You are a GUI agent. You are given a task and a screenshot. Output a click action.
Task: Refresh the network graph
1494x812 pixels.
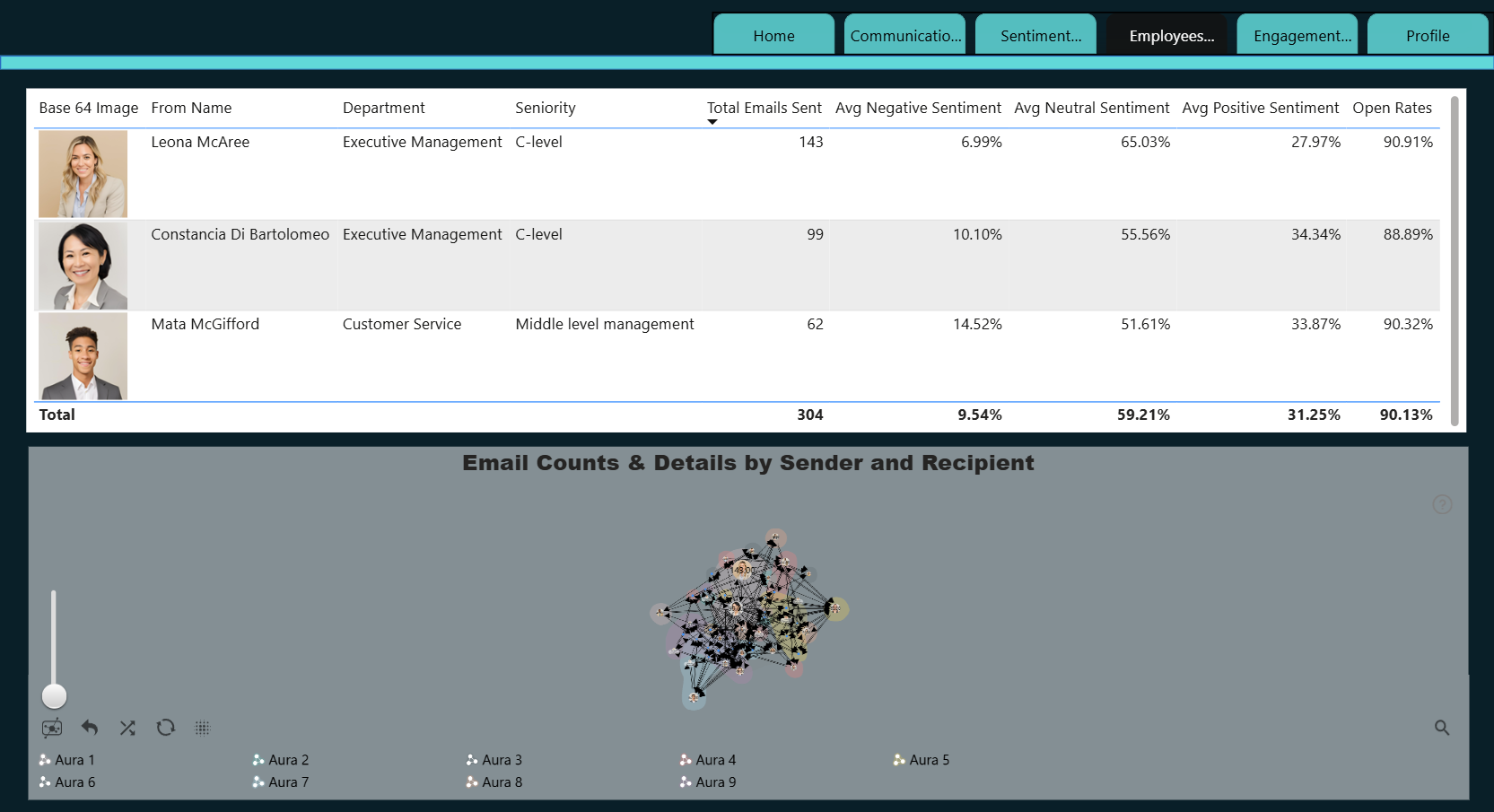point(165,728)
